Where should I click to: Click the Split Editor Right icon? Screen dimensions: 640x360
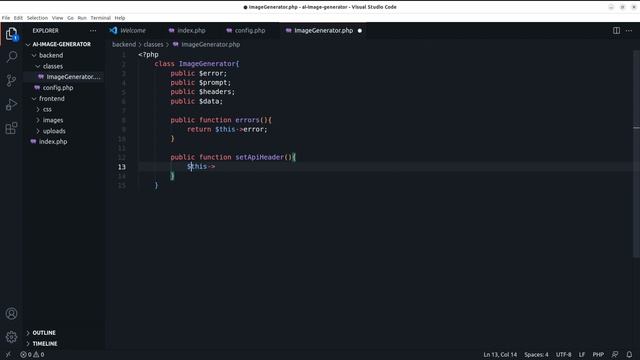pyautogui.click(x=616, y=31)
